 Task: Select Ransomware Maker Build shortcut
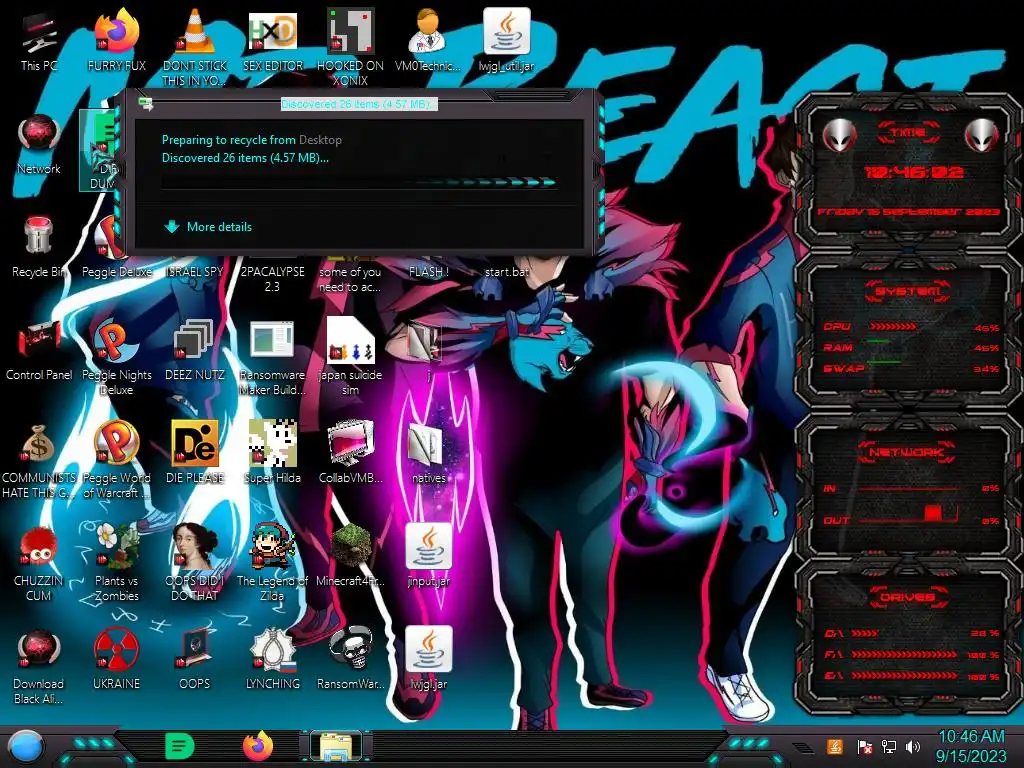(x=272, y=357)
